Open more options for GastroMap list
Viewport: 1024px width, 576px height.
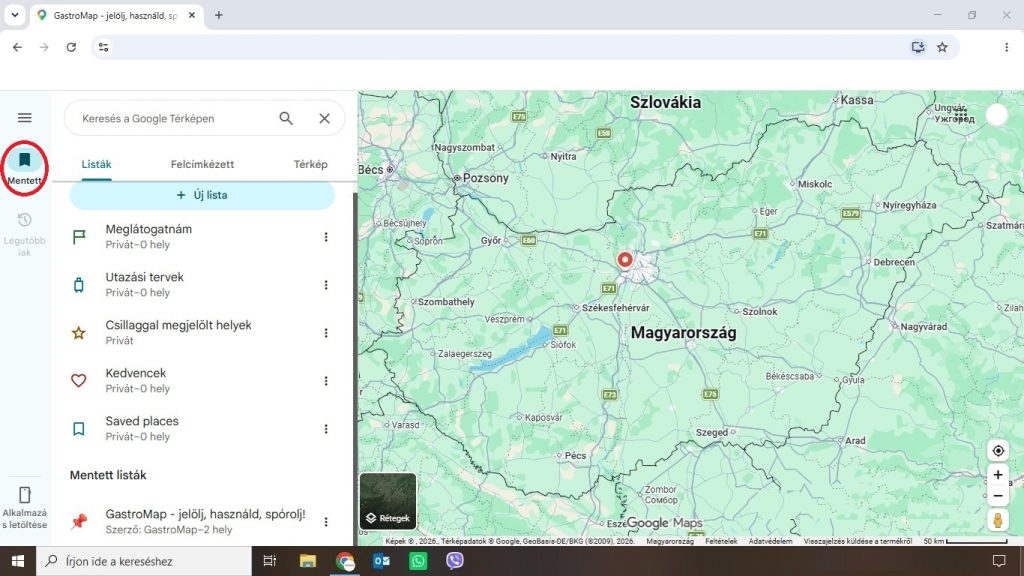(326, 522)
